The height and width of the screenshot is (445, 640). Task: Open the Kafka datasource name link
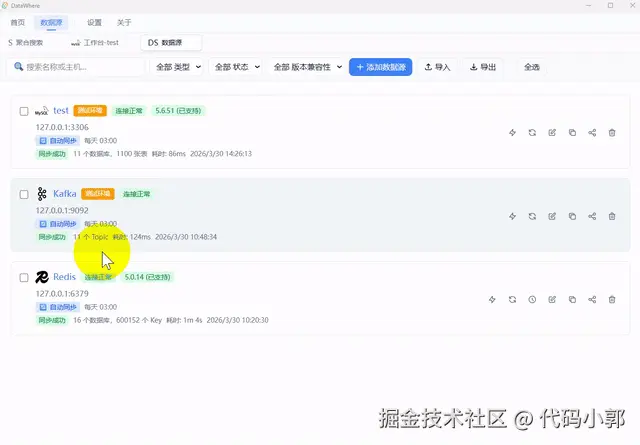[64, 194]
